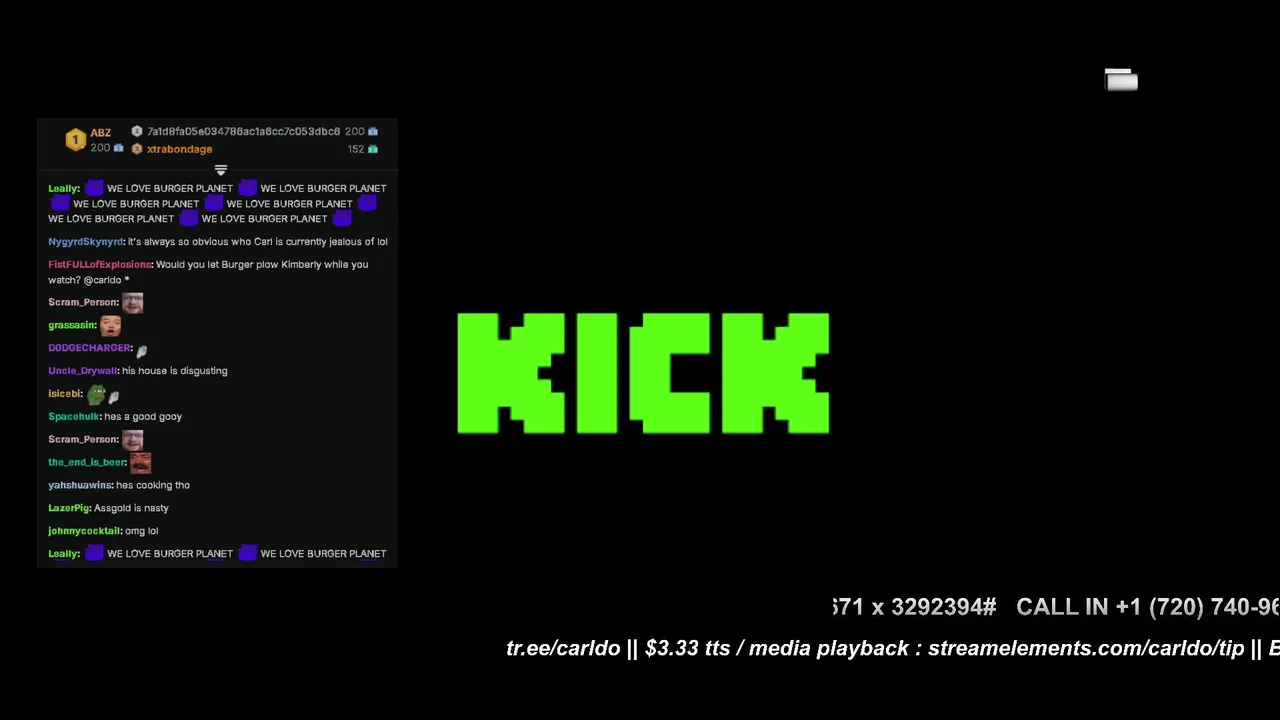Click the message "hes a good gooy"
1280x720 pixels.
point(143,417)
